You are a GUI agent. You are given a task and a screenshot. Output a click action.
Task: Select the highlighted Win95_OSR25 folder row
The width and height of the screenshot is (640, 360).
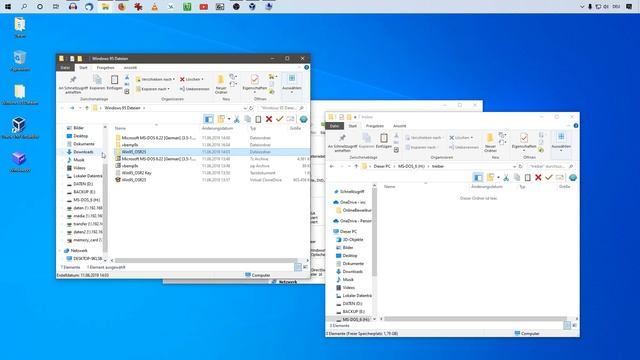point(211,152)
